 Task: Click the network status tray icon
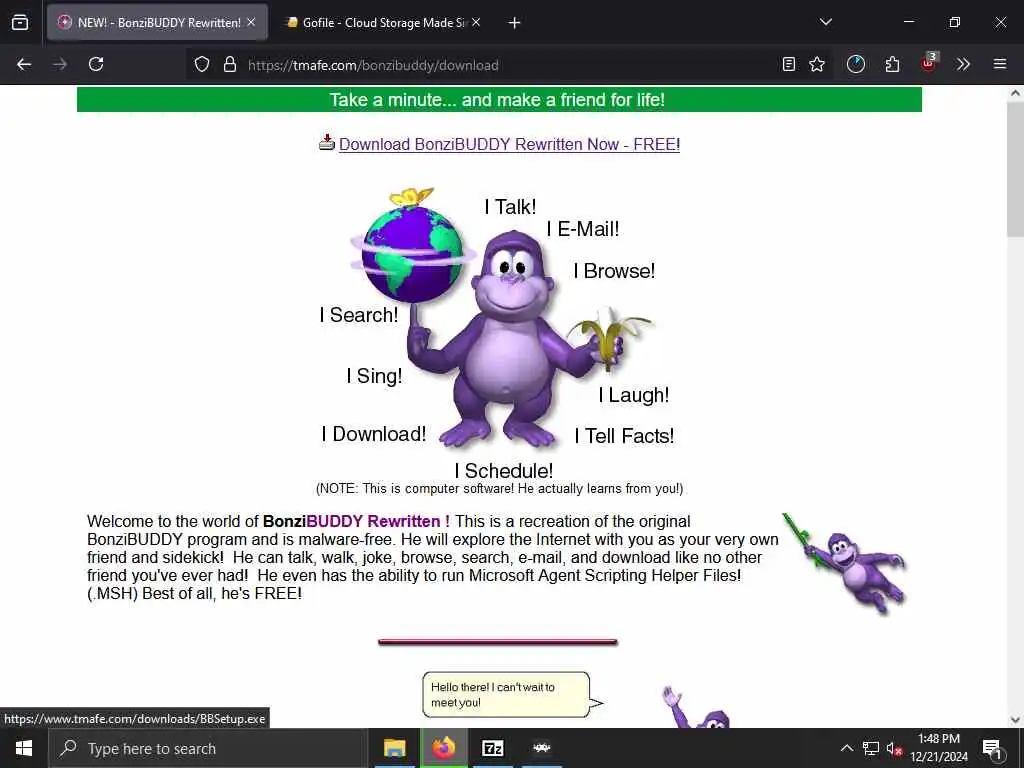point(871,748)
